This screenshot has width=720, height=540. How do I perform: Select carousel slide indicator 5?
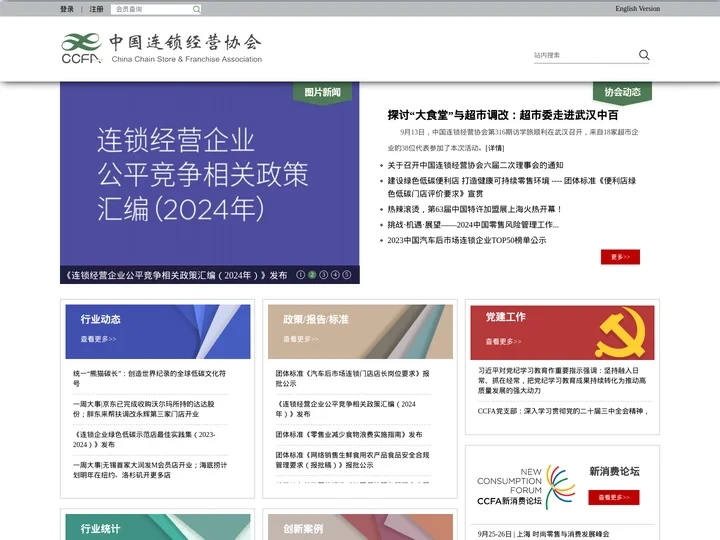(347, 275)
